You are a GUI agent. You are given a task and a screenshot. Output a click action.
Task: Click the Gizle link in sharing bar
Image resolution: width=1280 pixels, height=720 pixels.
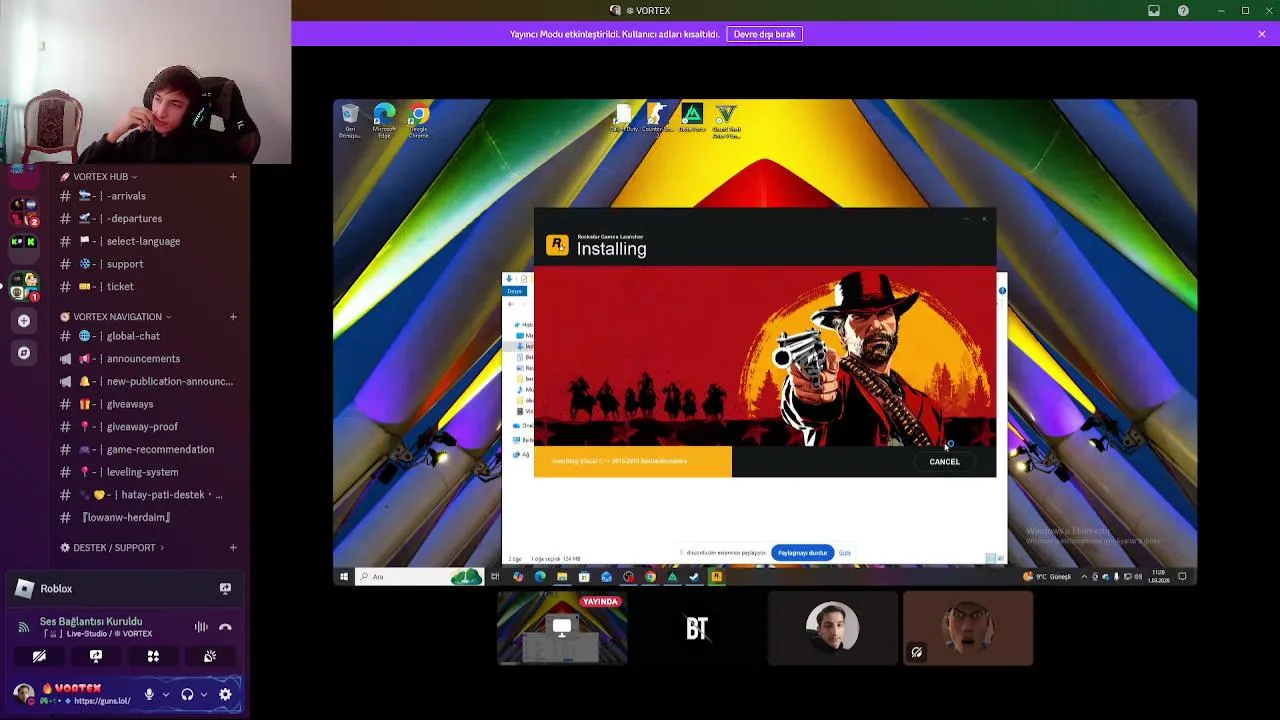click(845, 553)
